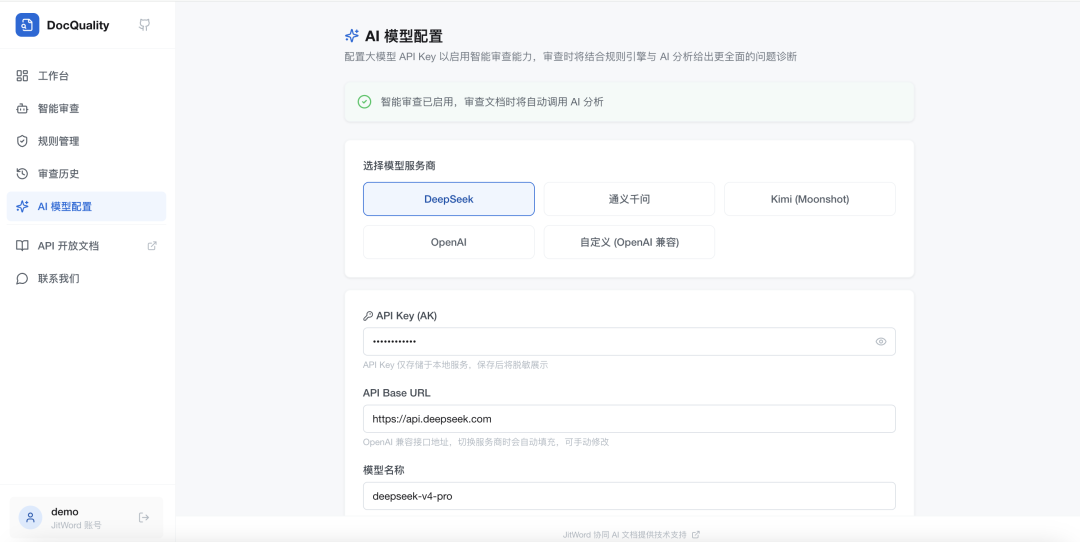Viewport: 1080px width, 542px height.
Task: Click the sparkle icon in page heading
Action: [x=352, y=36]
